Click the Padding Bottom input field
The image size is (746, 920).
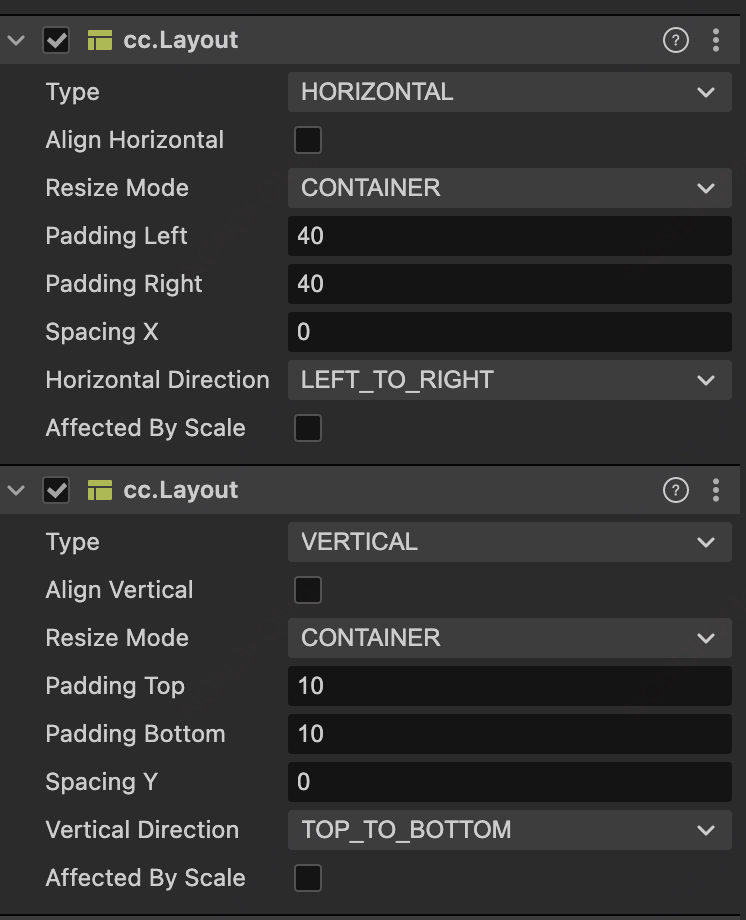pos(509,734)
